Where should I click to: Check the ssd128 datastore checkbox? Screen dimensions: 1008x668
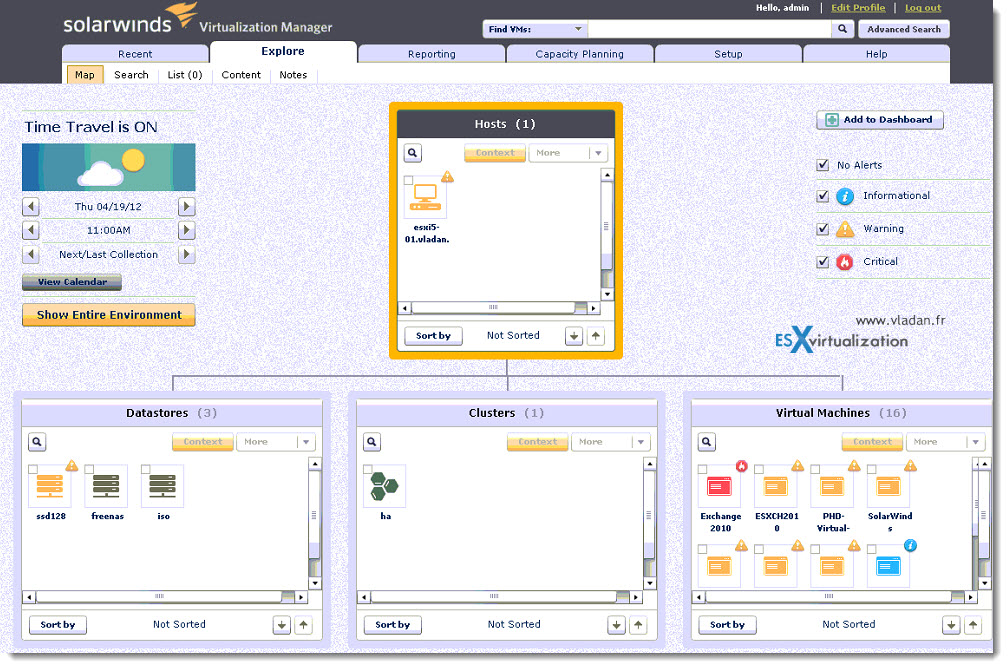coord(33,469)
